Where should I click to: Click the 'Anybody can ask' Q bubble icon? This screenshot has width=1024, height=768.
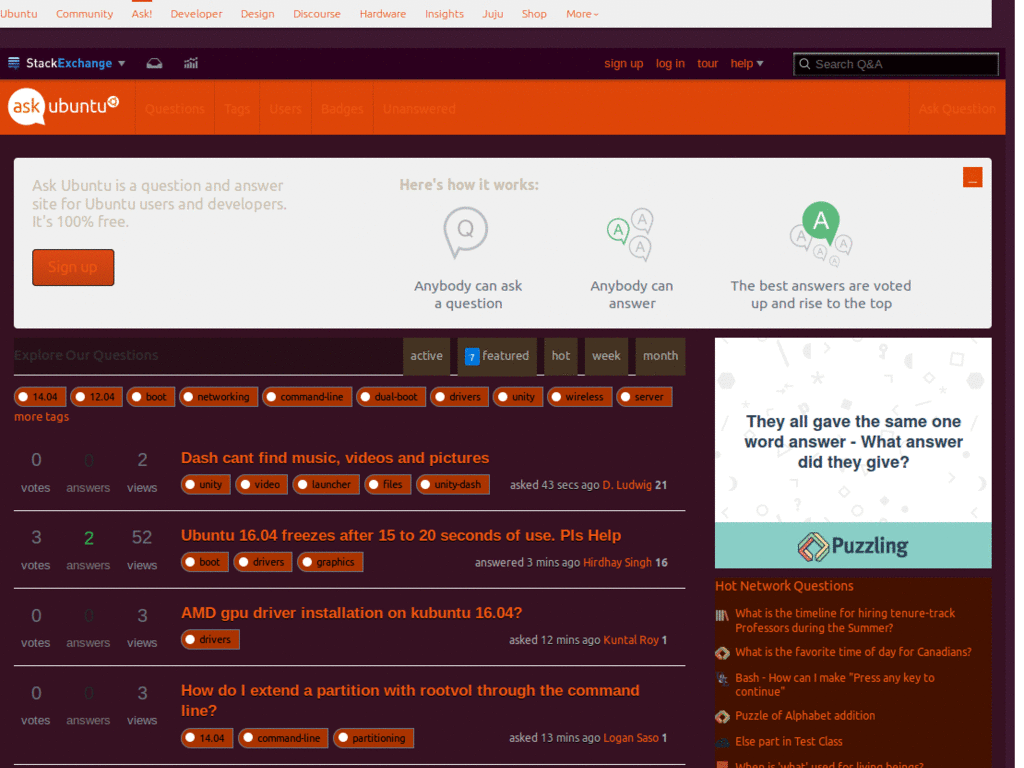pos(466,232)
